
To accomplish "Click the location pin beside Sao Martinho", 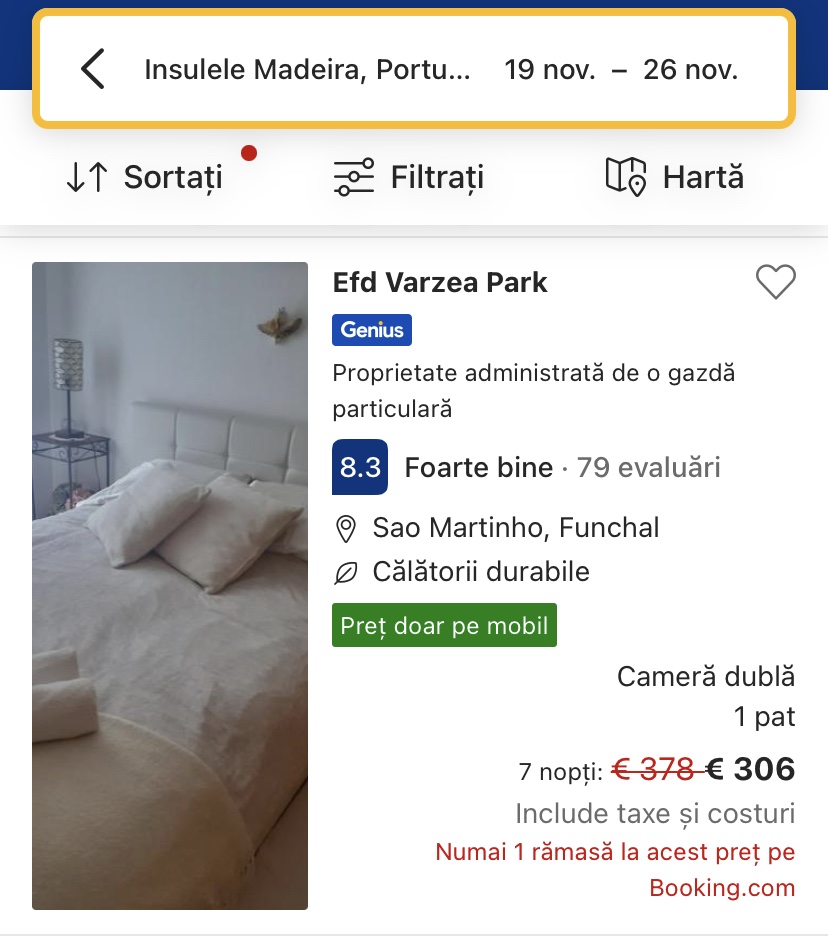I will [x=346, y=529].
